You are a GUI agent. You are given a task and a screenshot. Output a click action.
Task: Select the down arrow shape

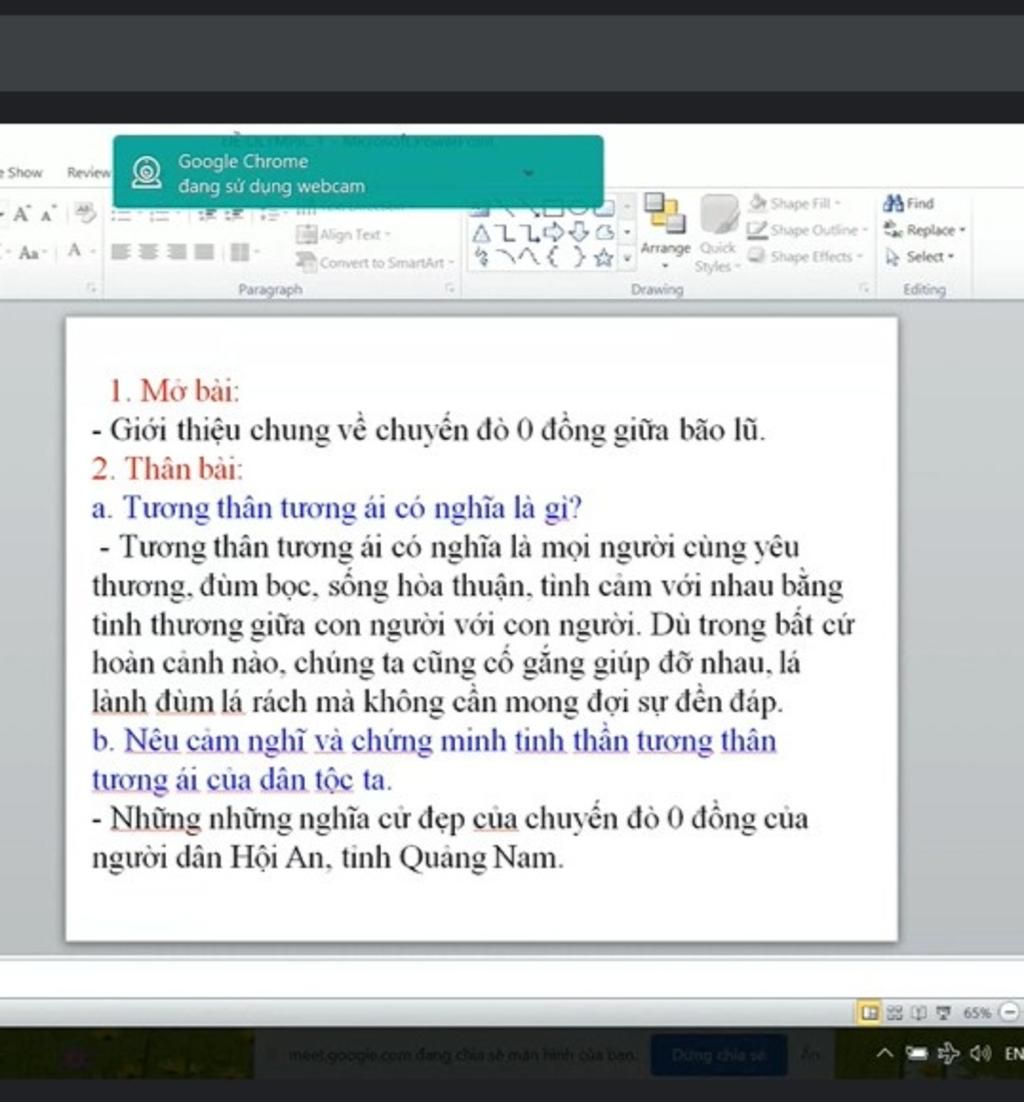pyautogui.click(x=578, y=232)
